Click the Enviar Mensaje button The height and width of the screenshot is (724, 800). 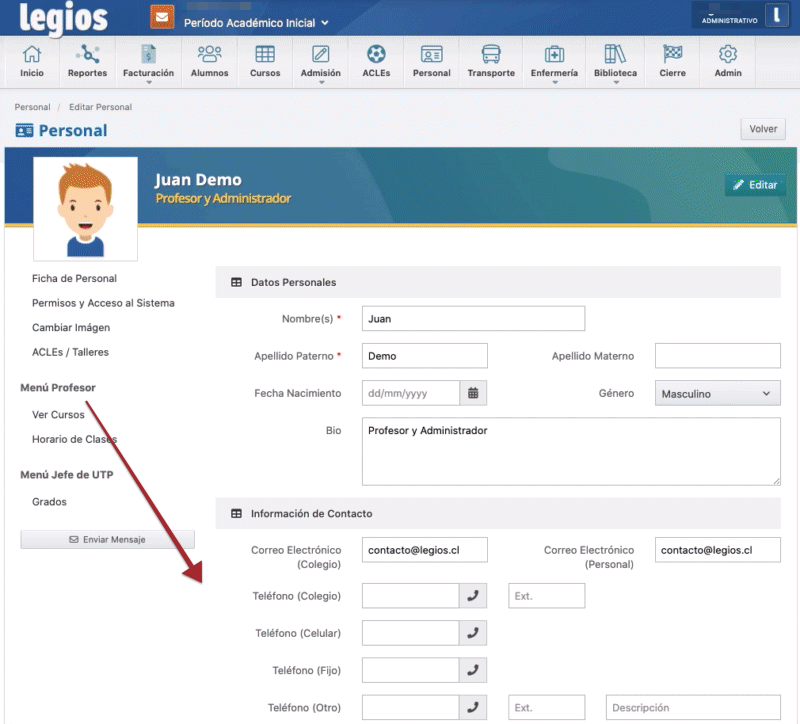coord(107,539)
